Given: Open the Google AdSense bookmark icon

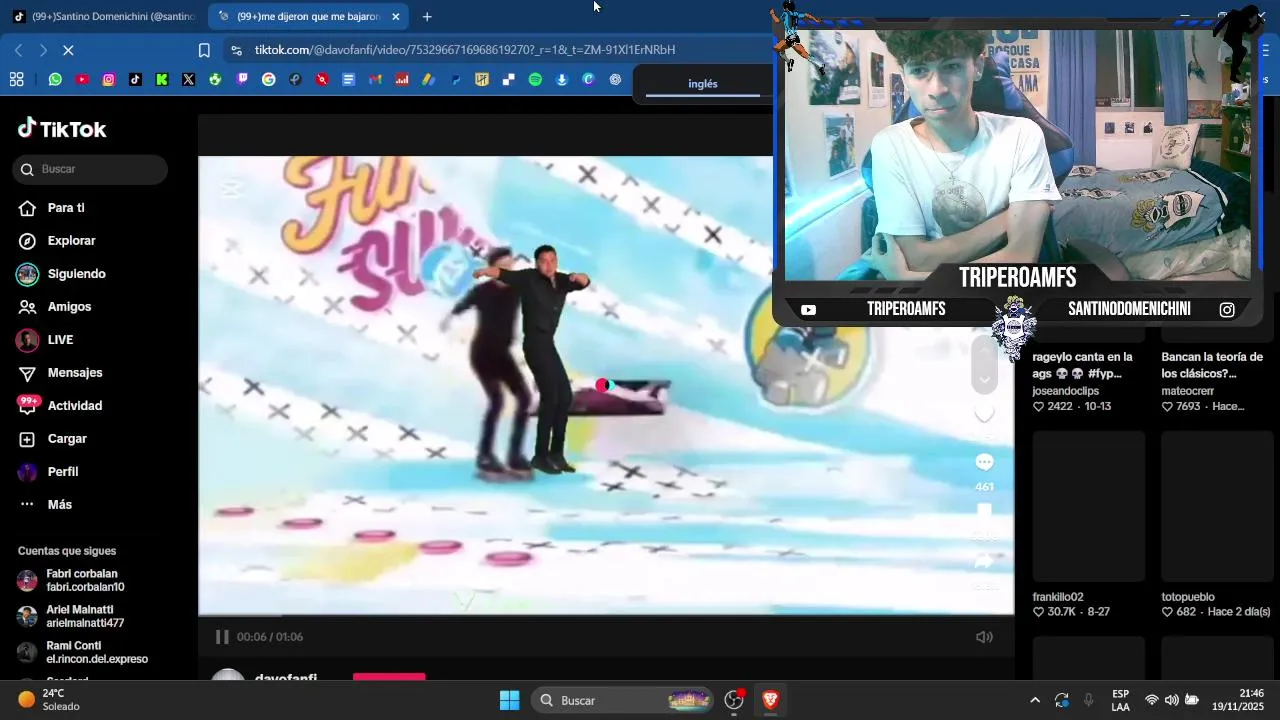Looking at the screenshot, I should [x=428, y=80].
